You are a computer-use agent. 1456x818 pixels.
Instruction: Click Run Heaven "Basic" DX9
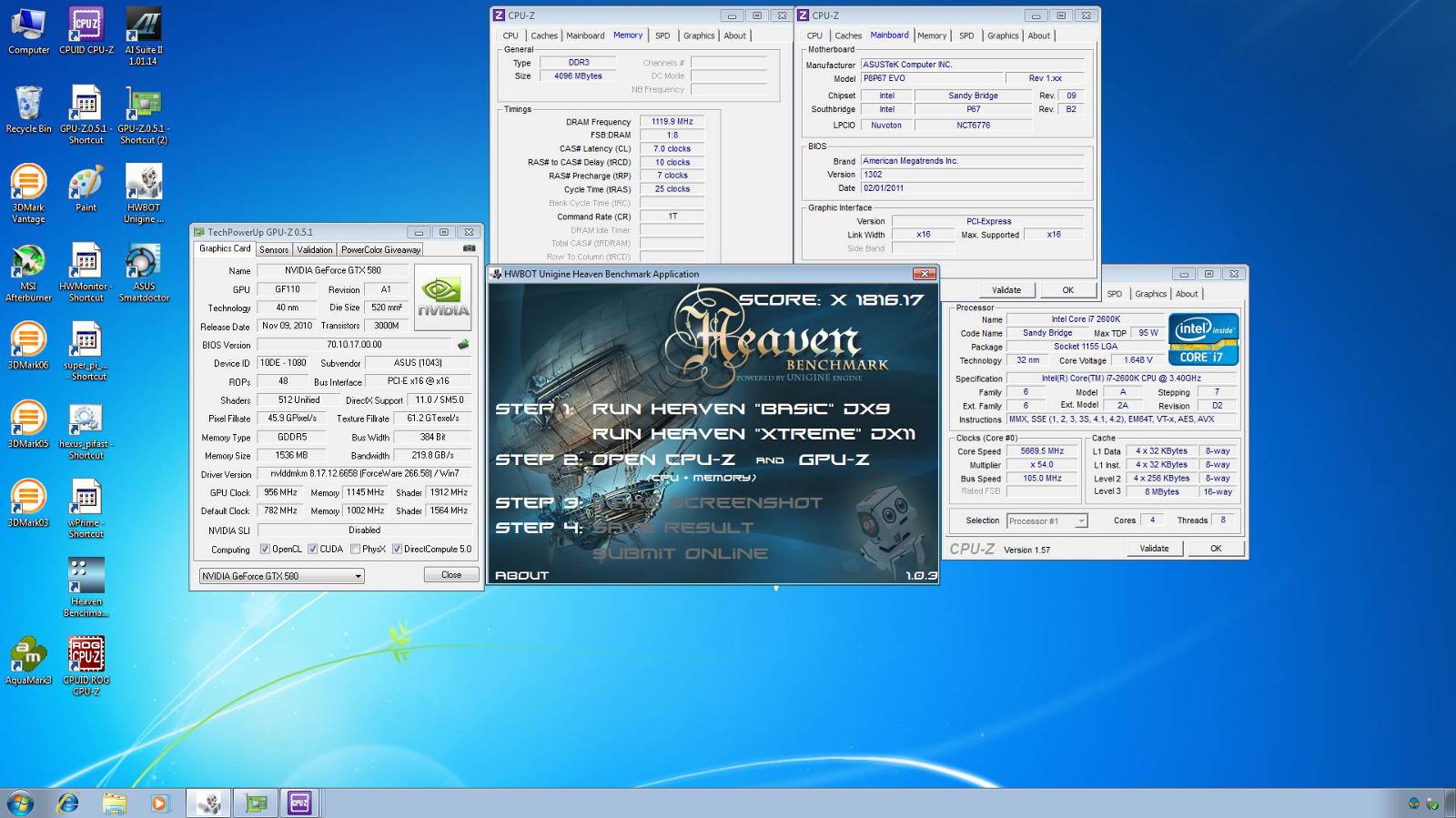point(741,409)
